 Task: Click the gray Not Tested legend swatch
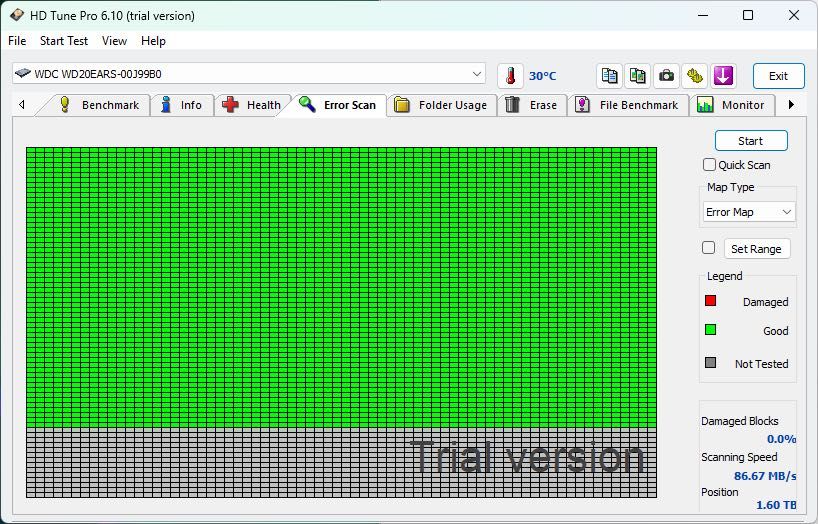pos(710,362)
